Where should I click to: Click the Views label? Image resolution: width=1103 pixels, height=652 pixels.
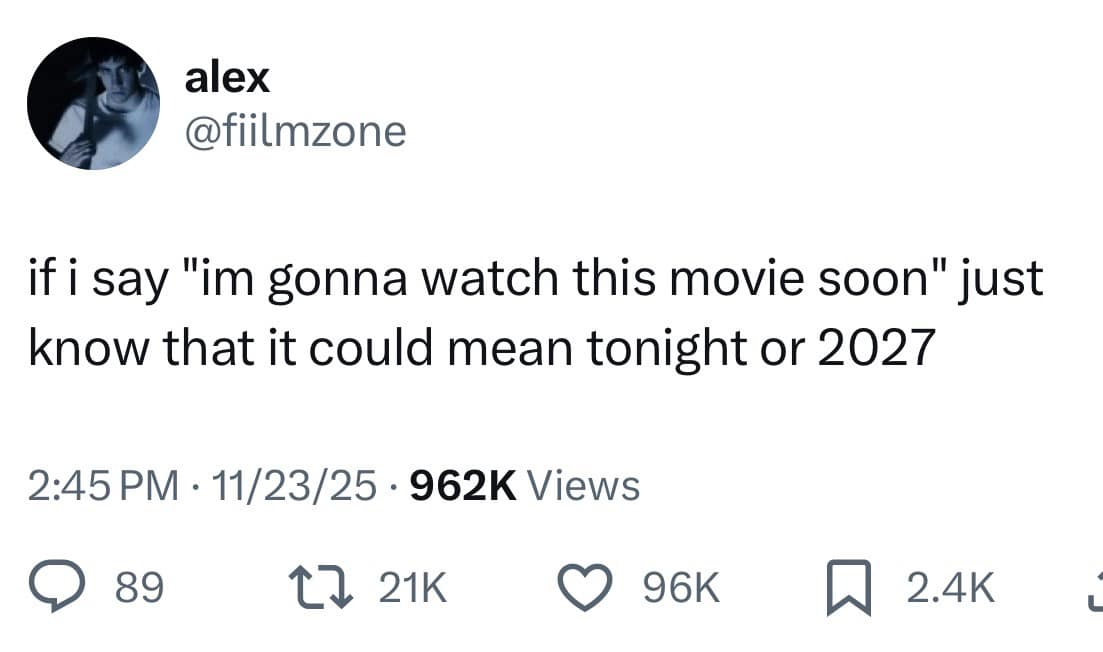pos(583,485)
